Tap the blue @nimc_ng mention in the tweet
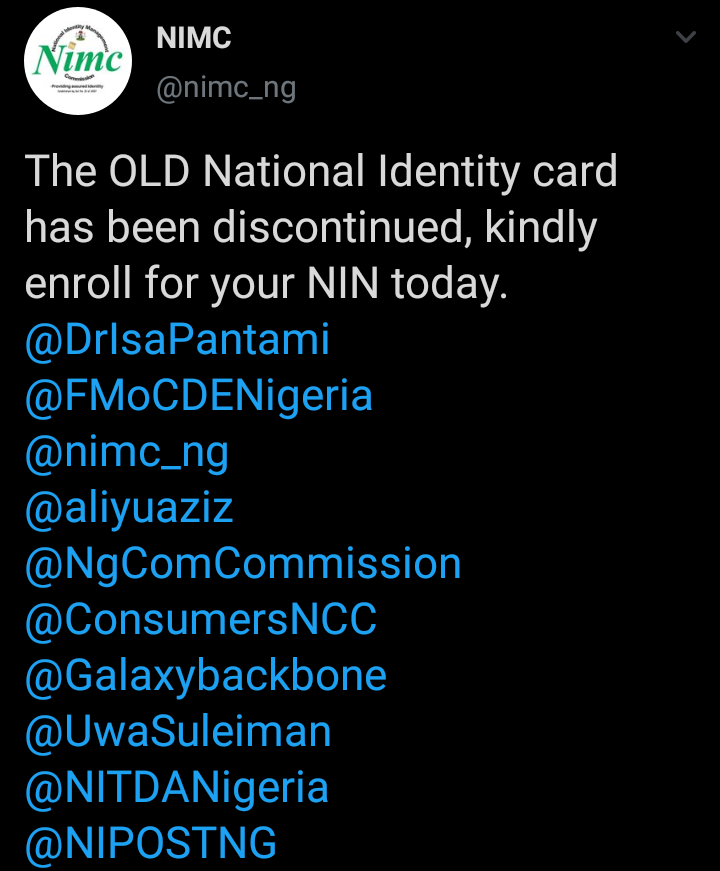Viewport: 720px width, 871px height. coord(127,453)
